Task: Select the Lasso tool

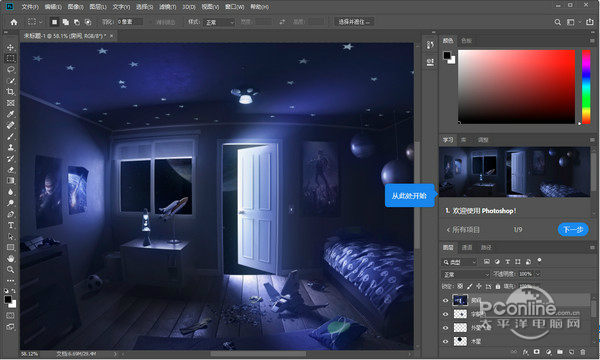Action: click(x=10, y=70)
